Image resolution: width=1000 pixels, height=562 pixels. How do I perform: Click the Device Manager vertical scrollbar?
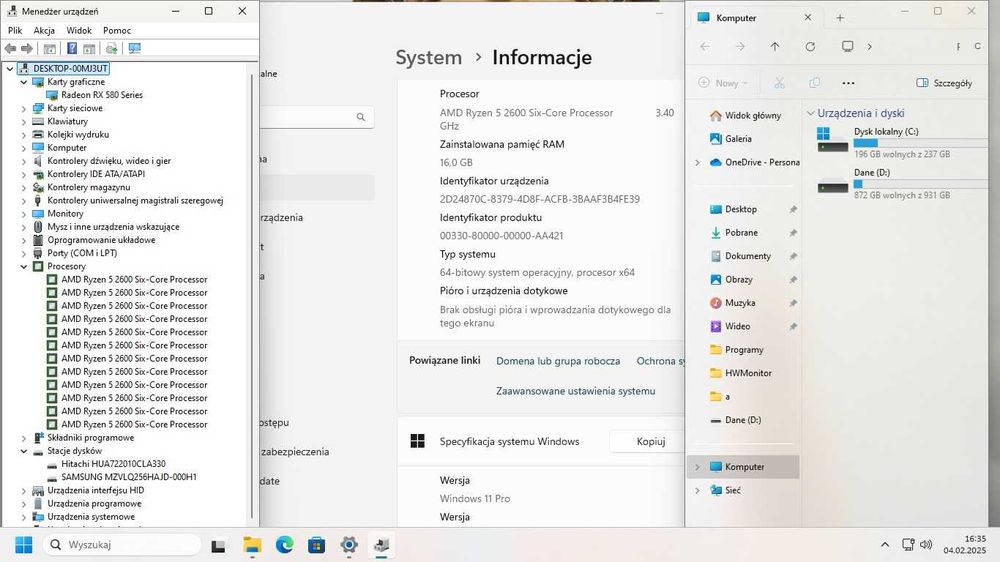(253, 296)
